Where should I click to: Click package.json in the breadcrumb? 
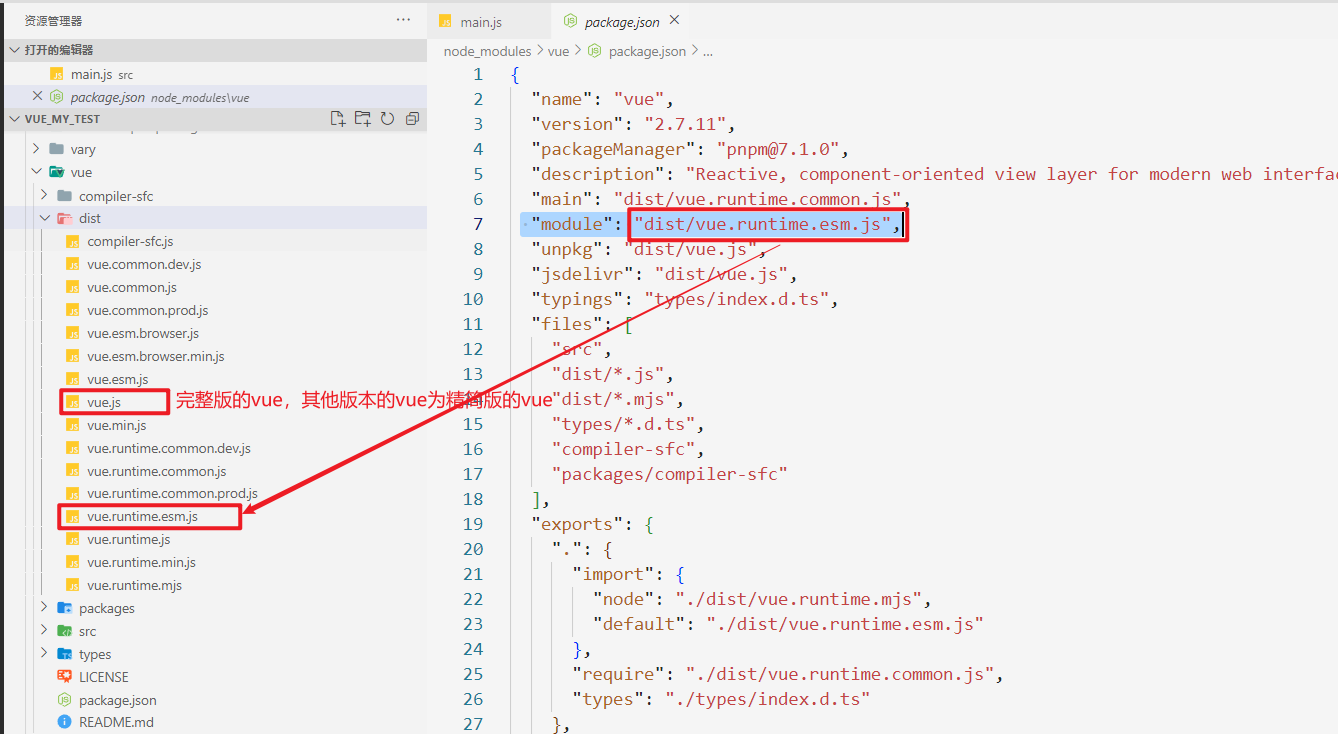[x=647, y=51]
